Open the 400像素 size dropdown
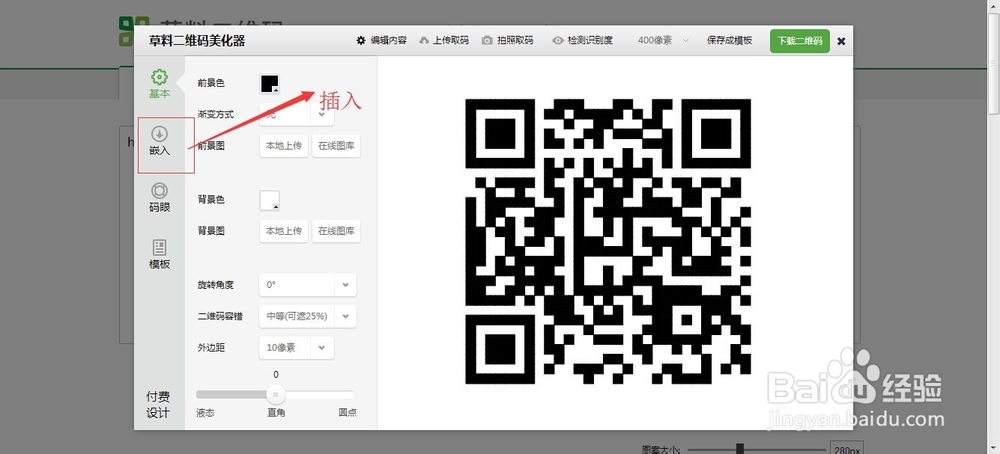 click(663, 40)
